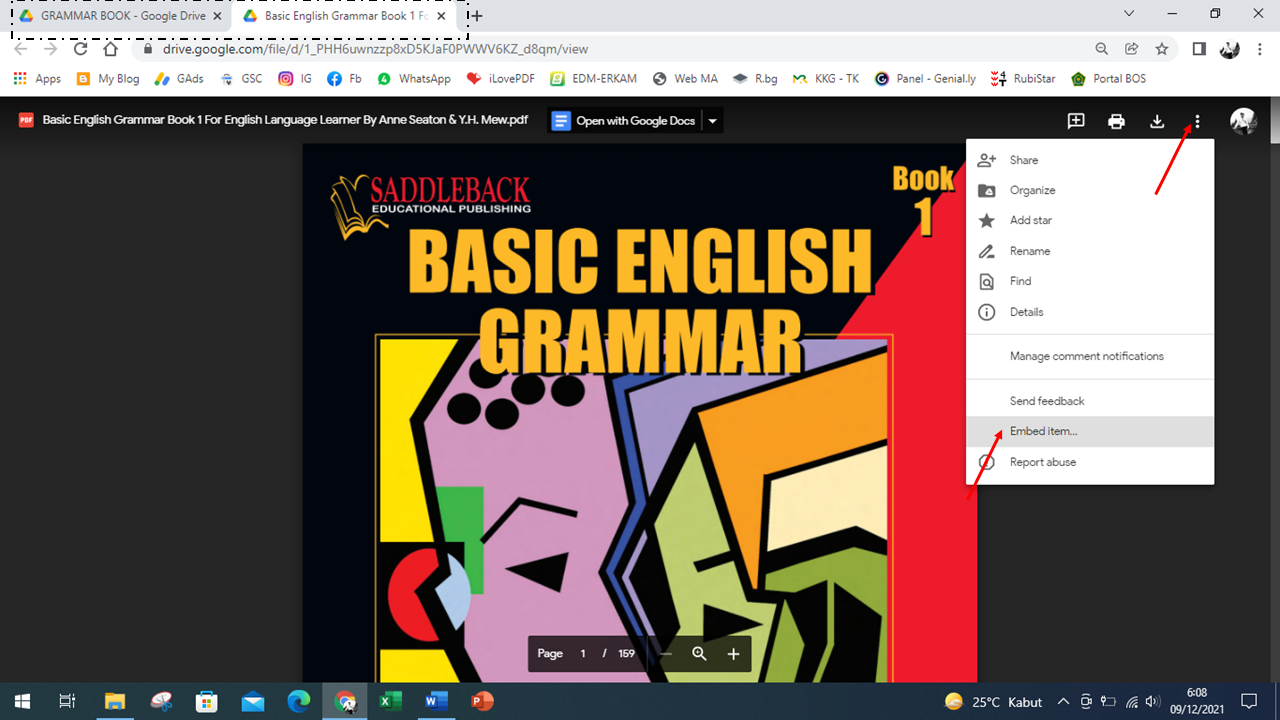Viewport: 1280px width, 720px height.
Task: Download the file with download icon
Action: (1157, 121)
